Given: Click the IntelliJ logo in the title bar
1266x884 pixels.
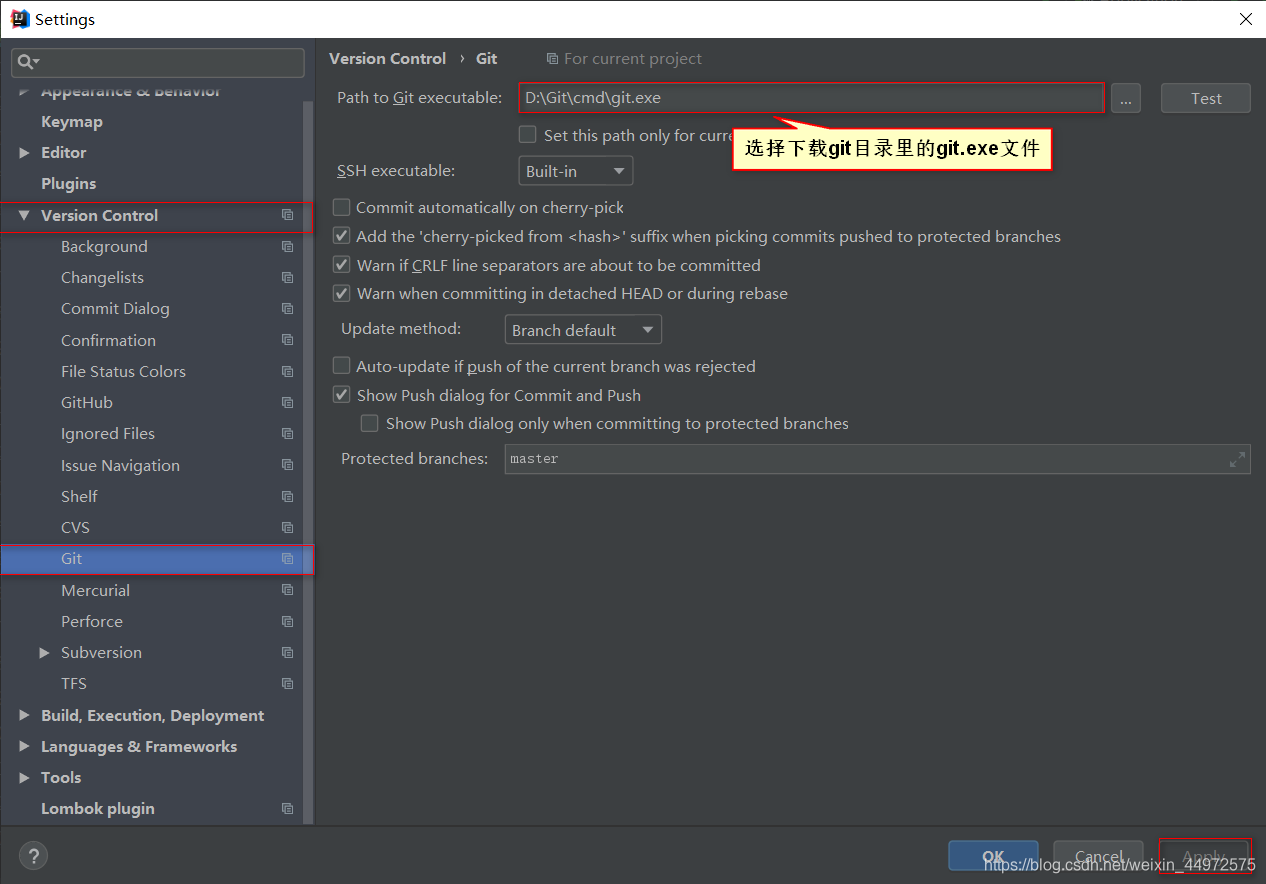Looking at the screenshot, I should (19, 19).
